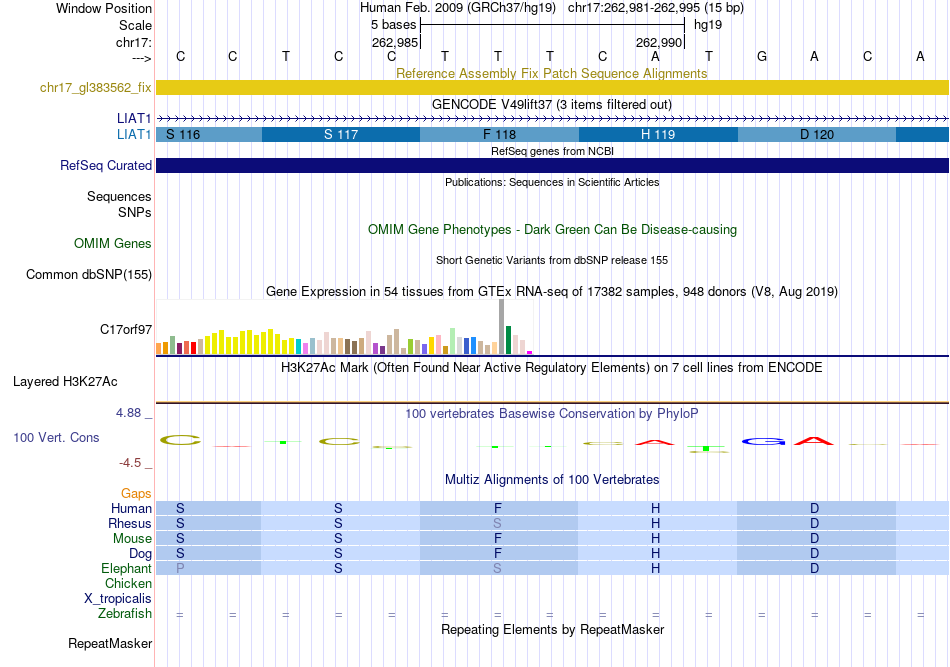Click the OMIM Gene Phenotypes track title

pyautogui.click(x=552, y=230)
